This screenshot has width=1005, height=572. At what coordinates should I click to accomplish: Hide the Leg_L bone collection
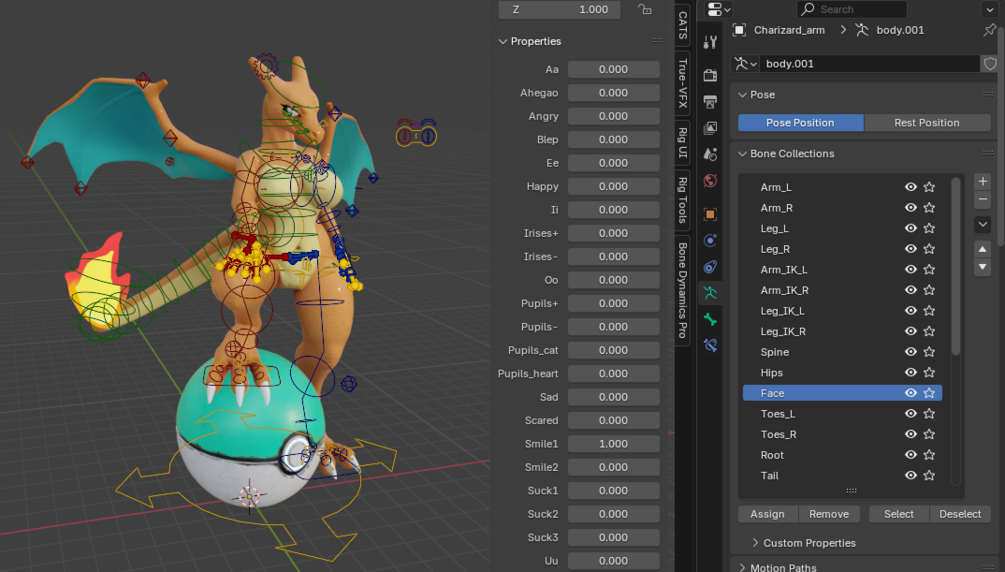click(x=910, y=228)
